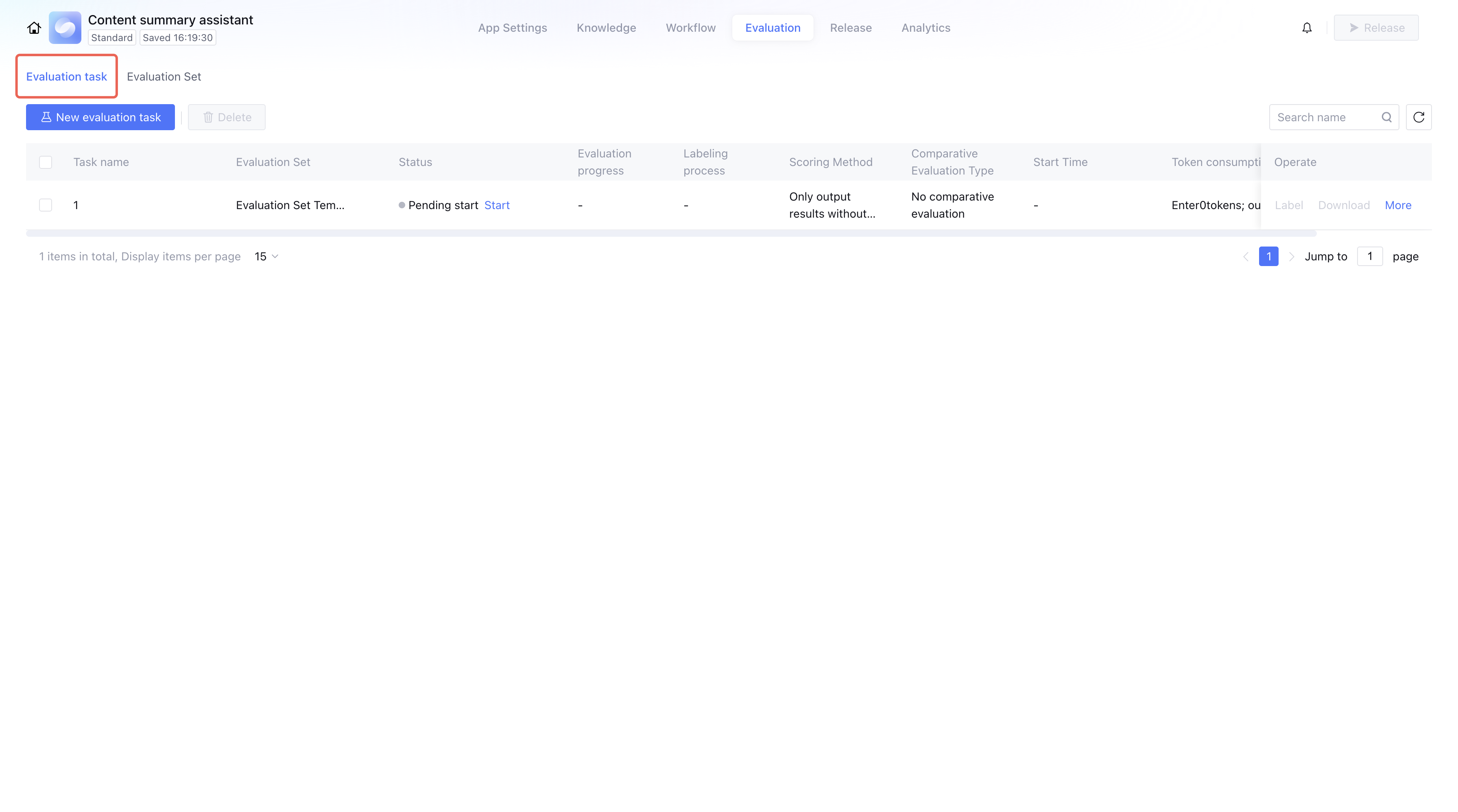
Task: Open the Analytics tab
Action: pyautogui.click(x=925, y=28)
